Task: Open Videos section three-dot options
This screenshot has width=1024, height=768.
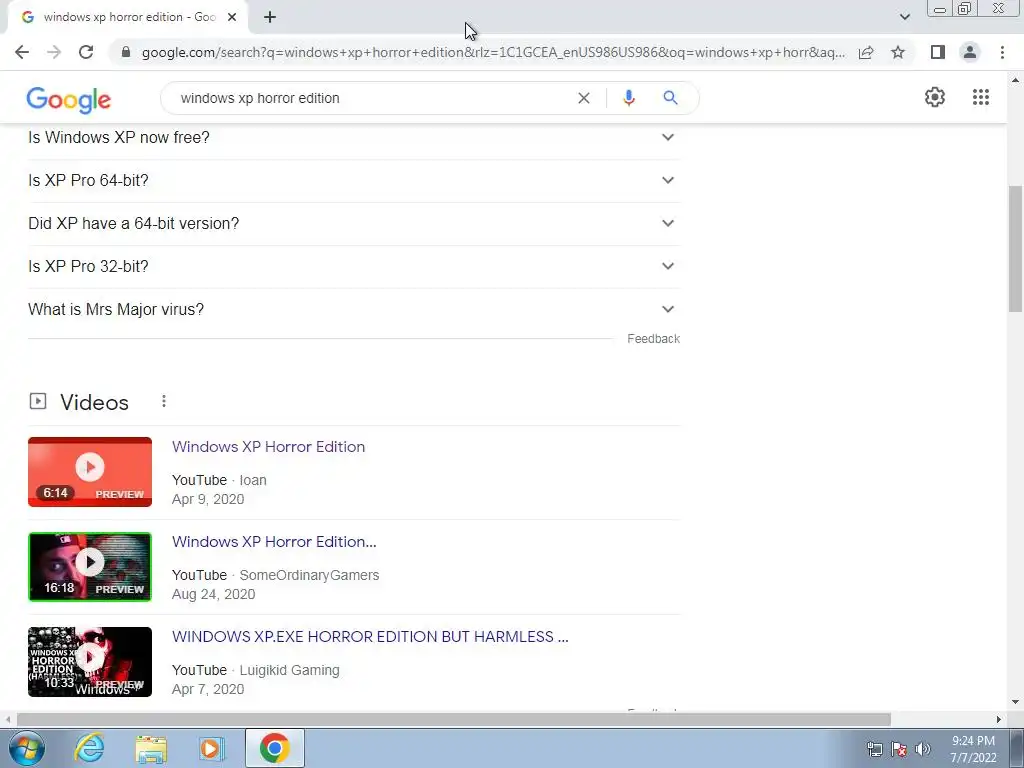Action: pos(164,401)
